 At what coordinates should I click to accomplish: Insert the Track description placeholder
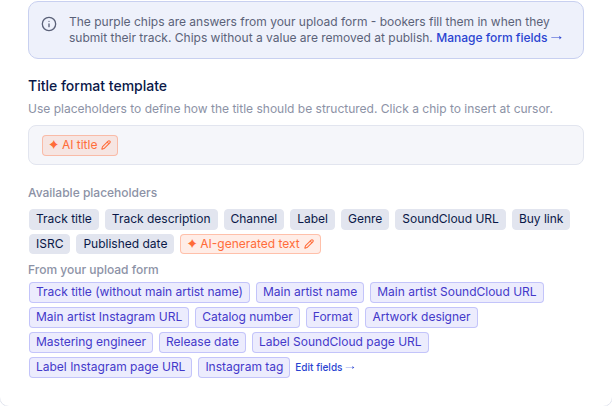[161, 219]
